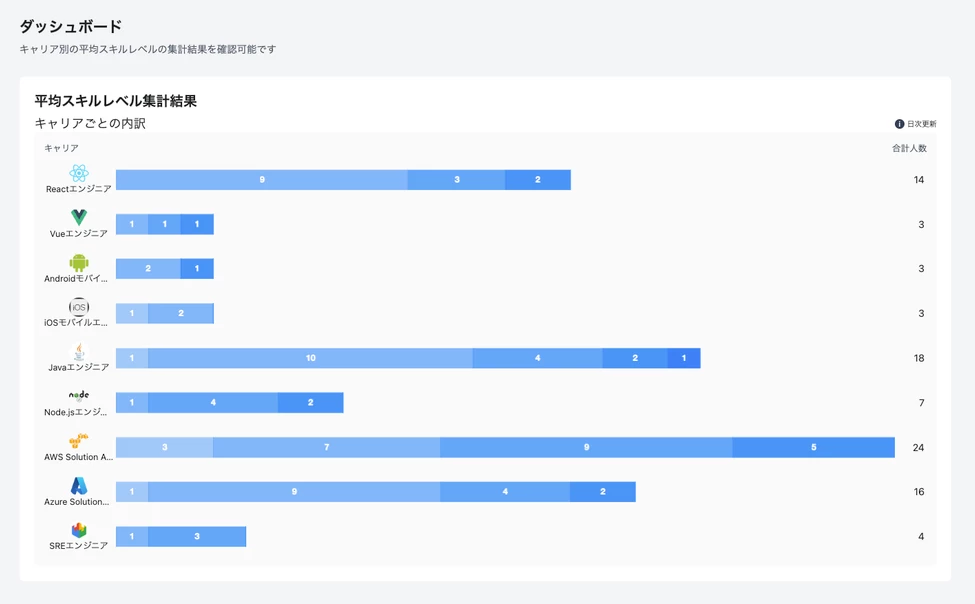975x604 pixels.
Task: Click the Reactエンジニア label
Action: point(78,189)
